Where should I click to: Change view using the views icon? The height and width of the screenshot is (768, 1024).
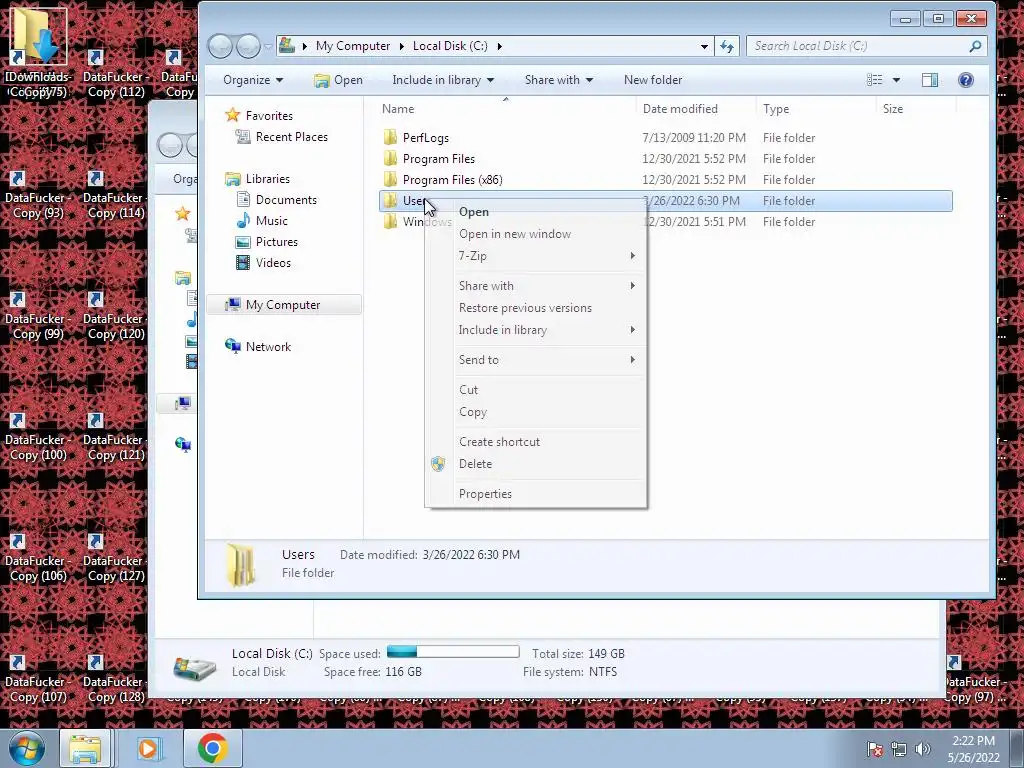[x=874, y=80]
